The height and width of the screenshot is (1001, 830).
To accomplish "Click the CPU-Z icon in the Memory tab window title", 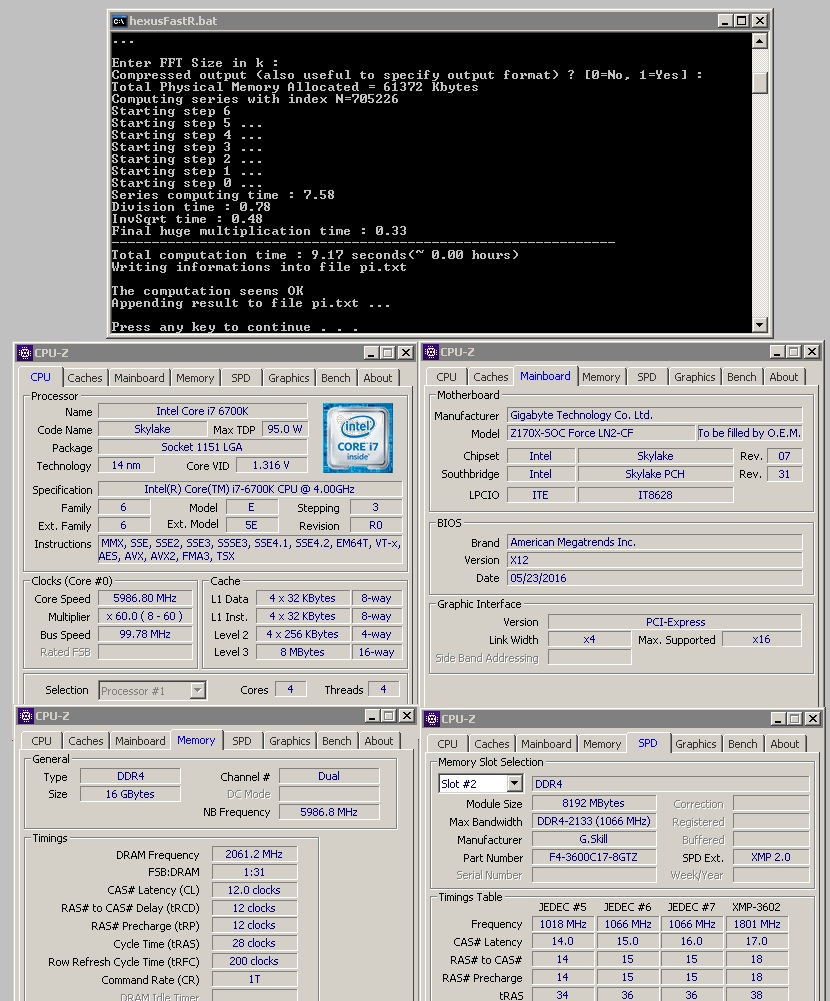I will 26,716.
